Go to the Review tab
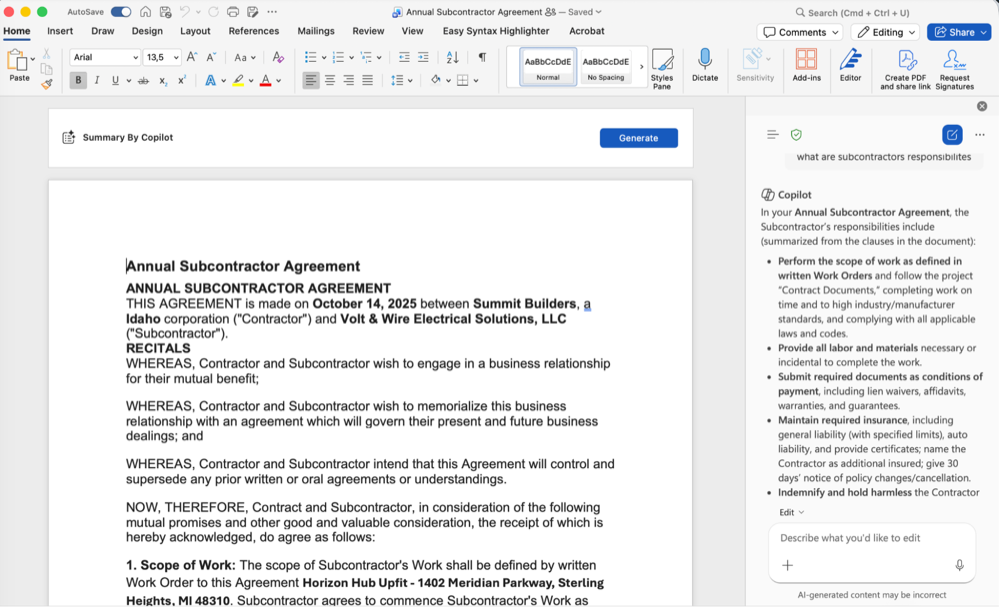Image resolution: width=999 pixels, height=607 pixels. point(368,31)
